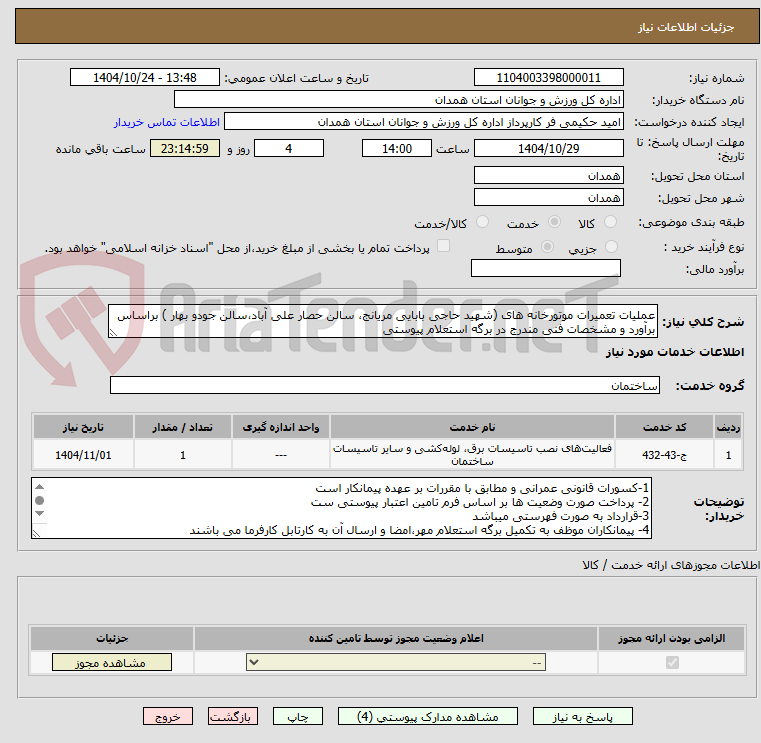The image size is (761, 743).
Task: Click the resize grip of description box
Action: (113, 333)
